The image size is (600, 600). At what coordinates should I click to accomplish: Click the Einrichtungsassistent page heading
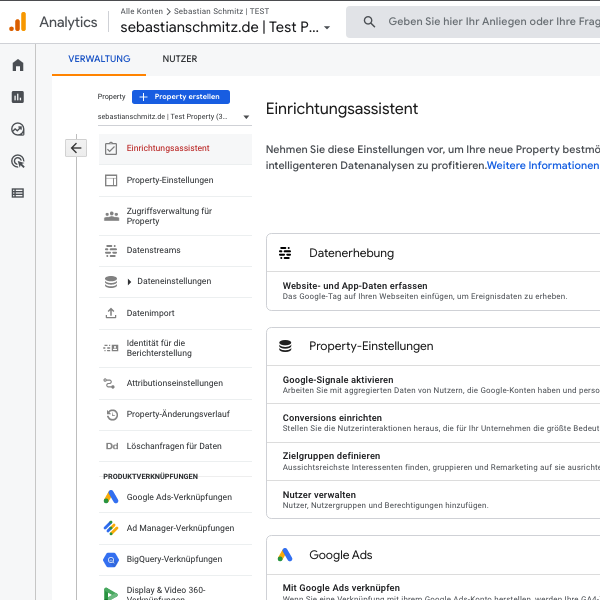click(x=342, y=109)
